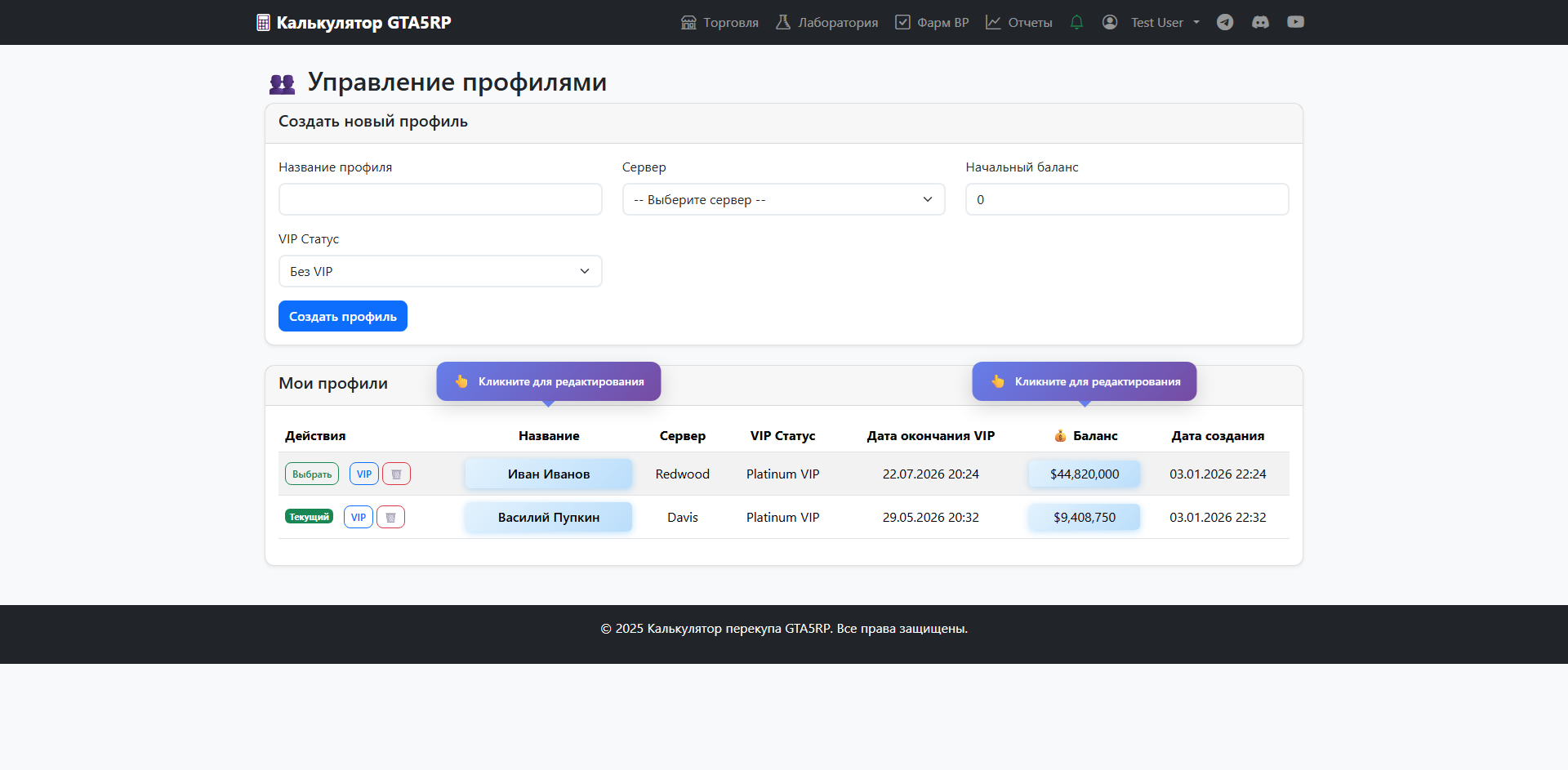Delete the Иван Иванов profile
The width and height of the screenshot is (1568, 770).
pyautogui.click(x=396, y=474)
